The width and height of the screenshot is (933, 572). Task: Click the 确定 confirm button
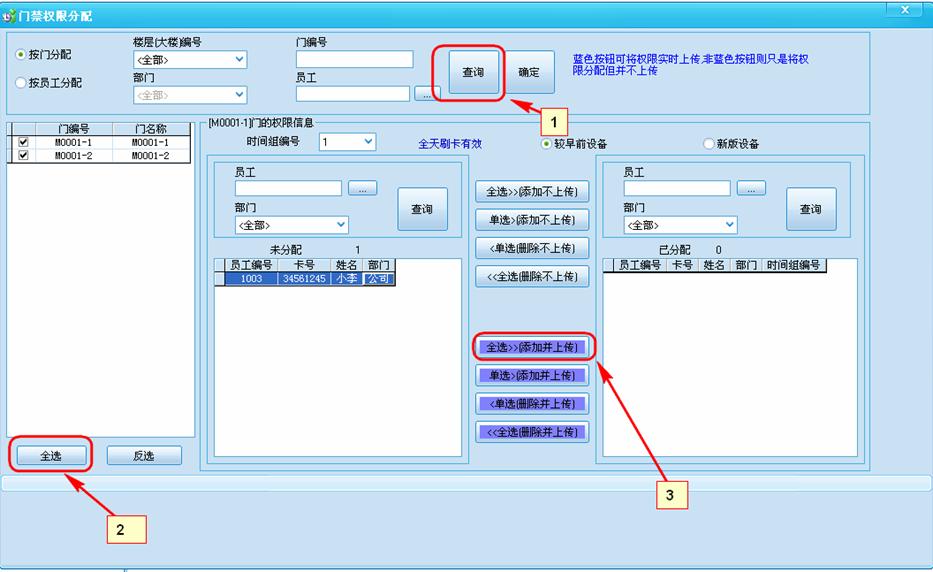(x=529, y=72)
